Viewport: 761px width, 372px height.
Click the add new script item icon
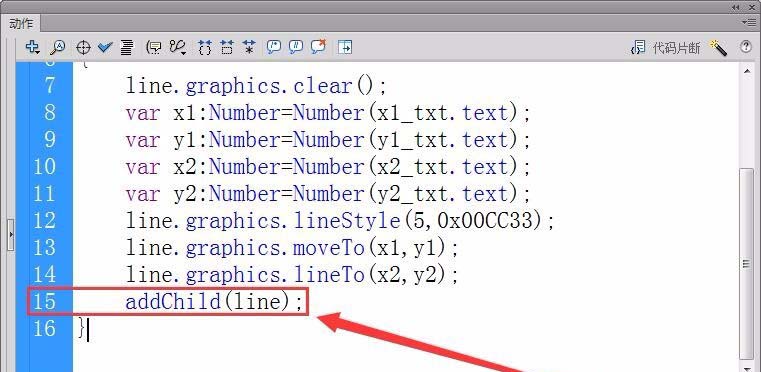[32, 47]
